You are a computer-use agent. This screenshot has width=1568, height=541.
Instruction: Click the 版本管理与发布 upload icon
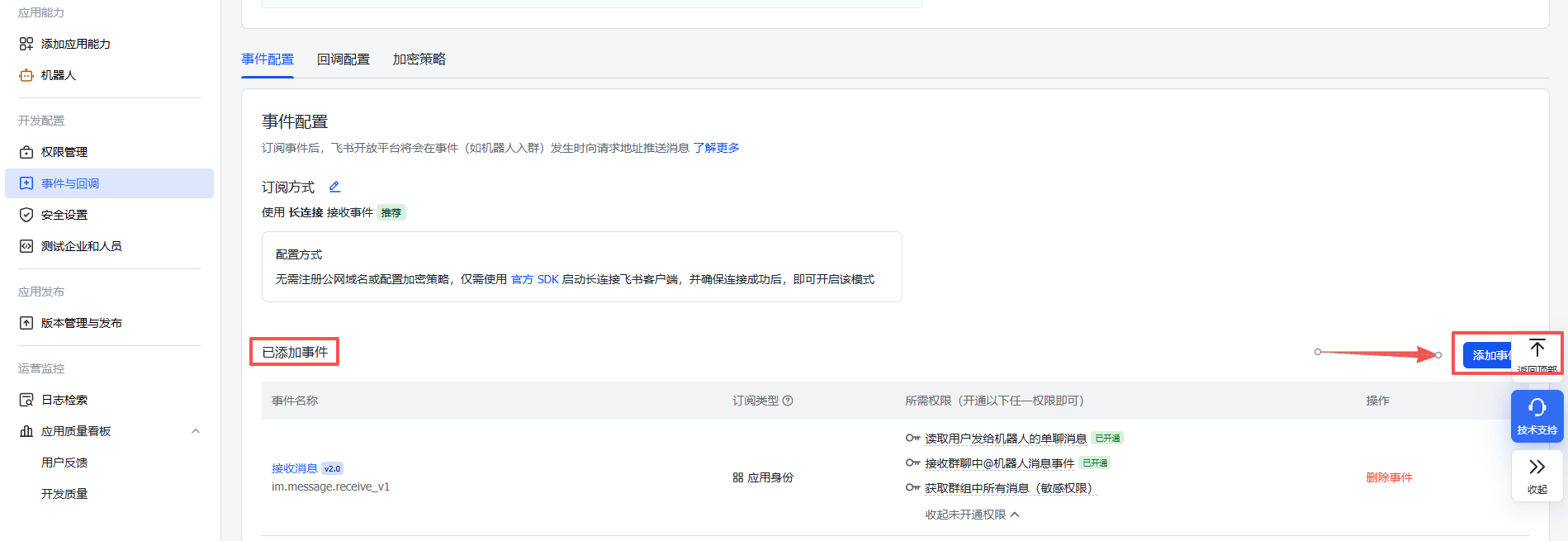pos(26,323)
